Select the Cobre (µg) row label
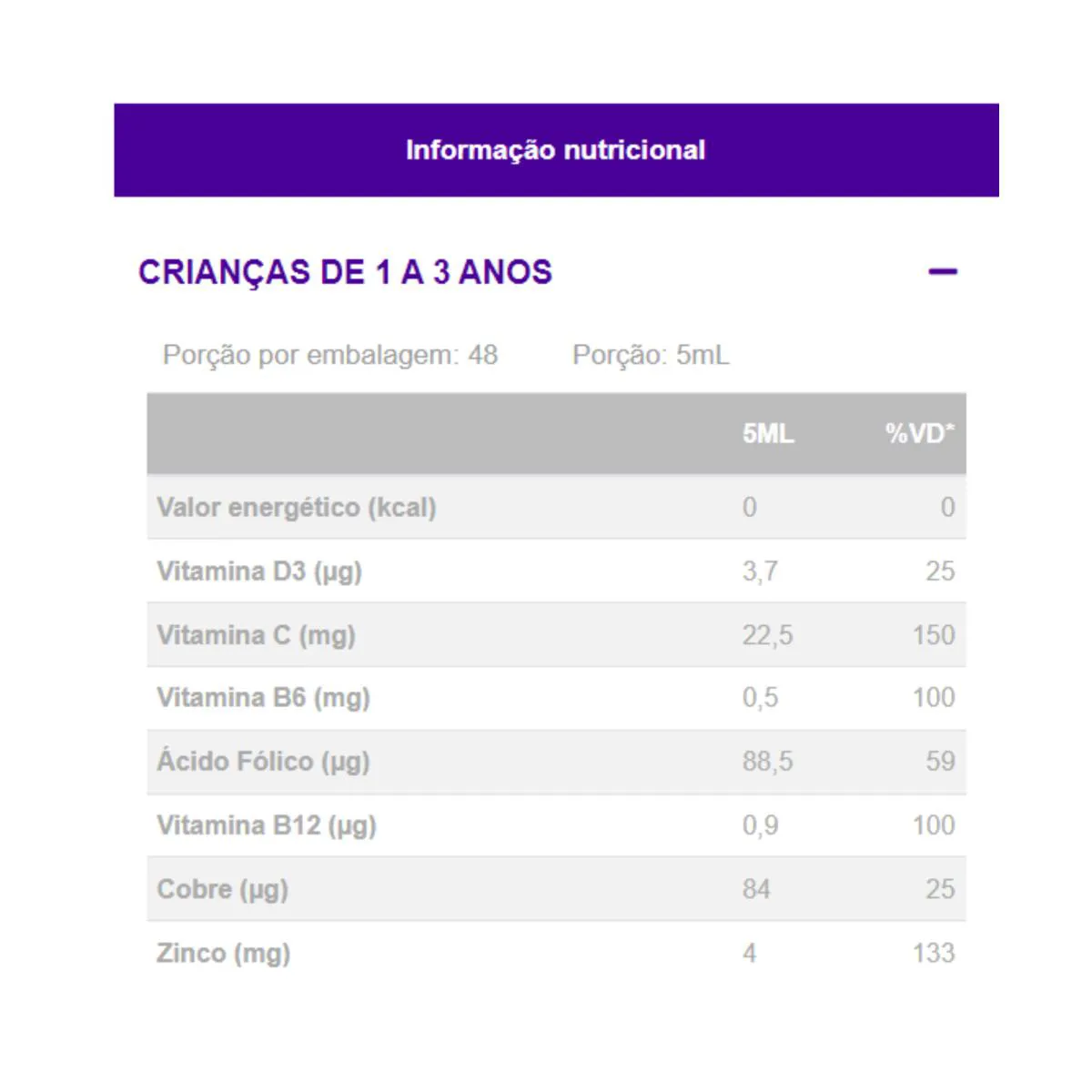 tap(222, 889)
